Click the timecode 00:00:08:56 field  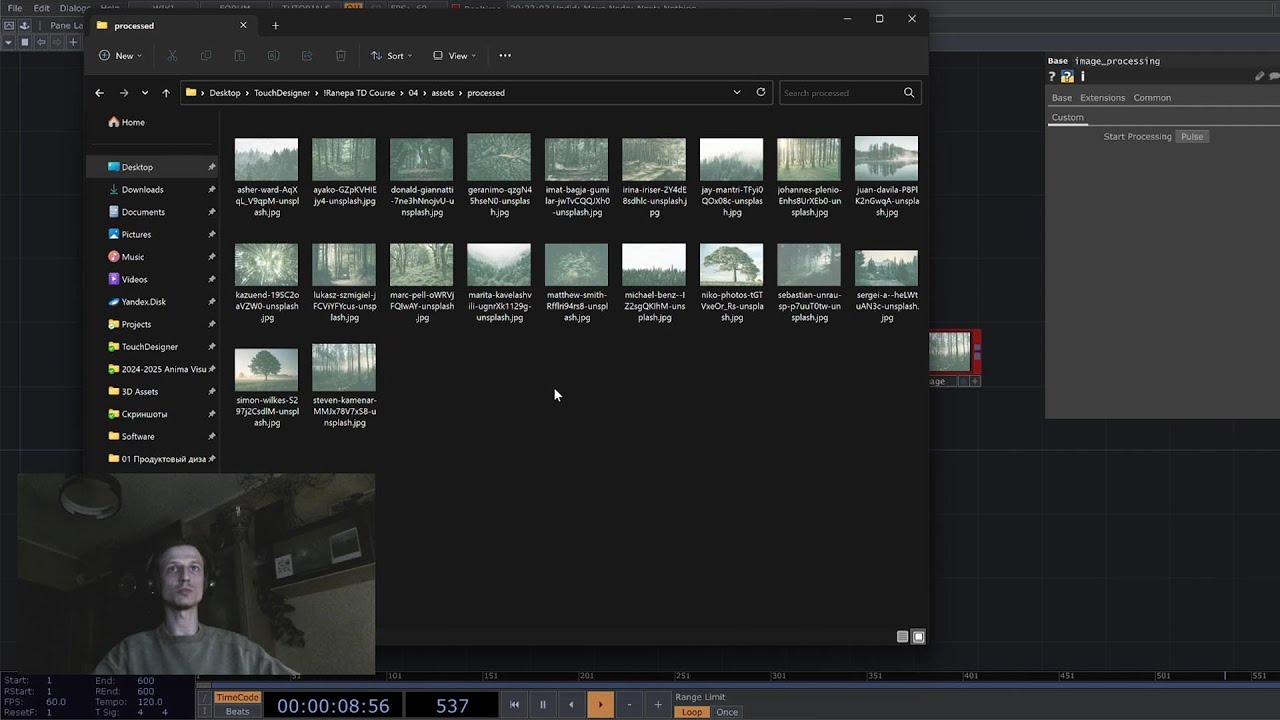click(x=333, y=706)
